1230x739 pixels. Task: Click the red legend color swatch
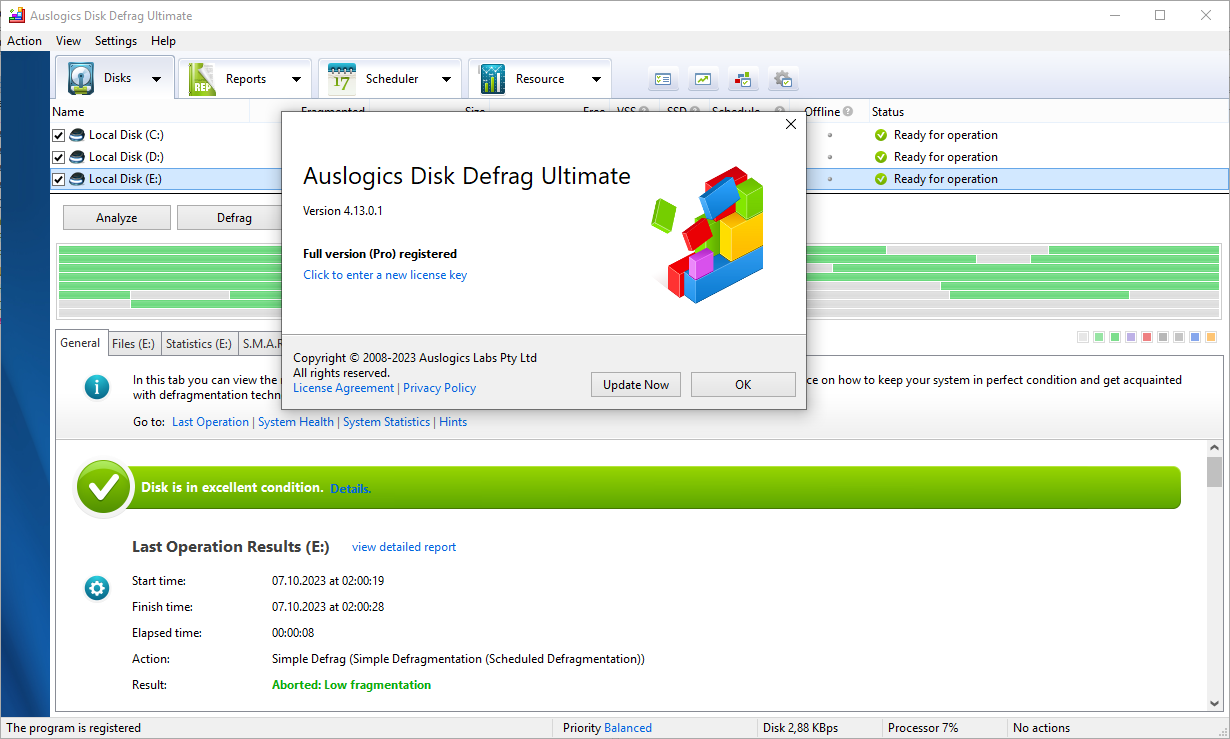(x=1147, y=337)
